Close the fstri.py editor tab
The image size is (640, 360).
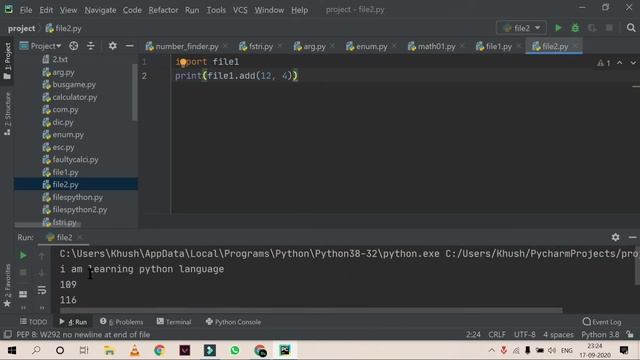tap(280, 46)
